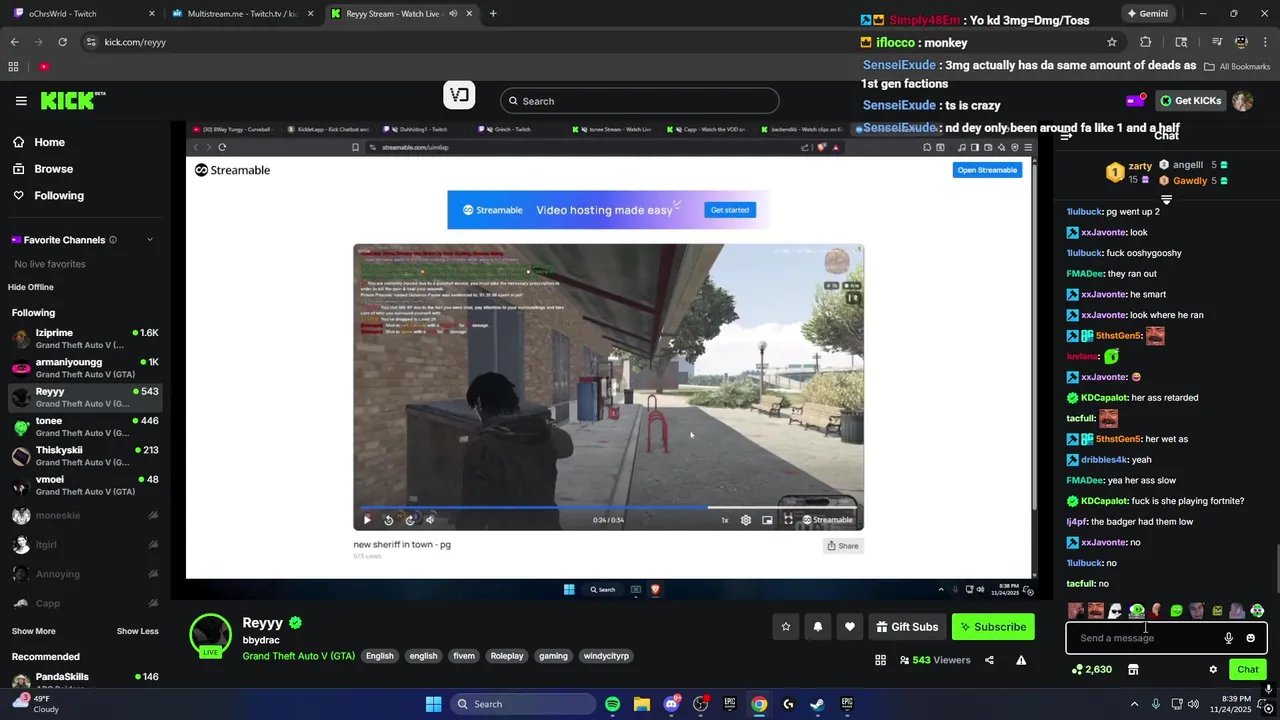Open Browse in the sidebar

click(53, 169)
